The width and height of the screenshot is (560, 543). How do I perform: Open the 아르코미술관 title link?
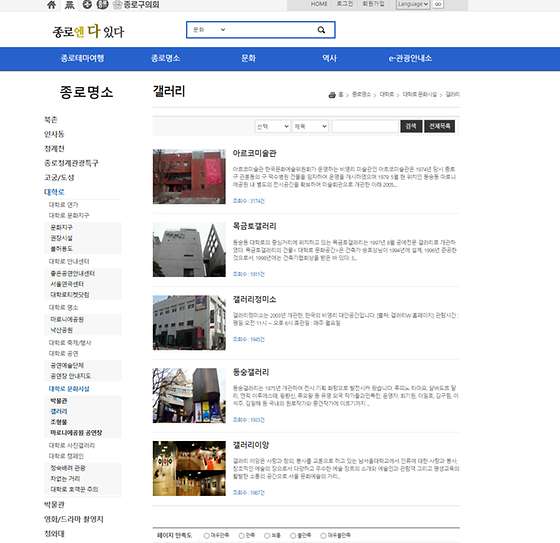(255, 153)
